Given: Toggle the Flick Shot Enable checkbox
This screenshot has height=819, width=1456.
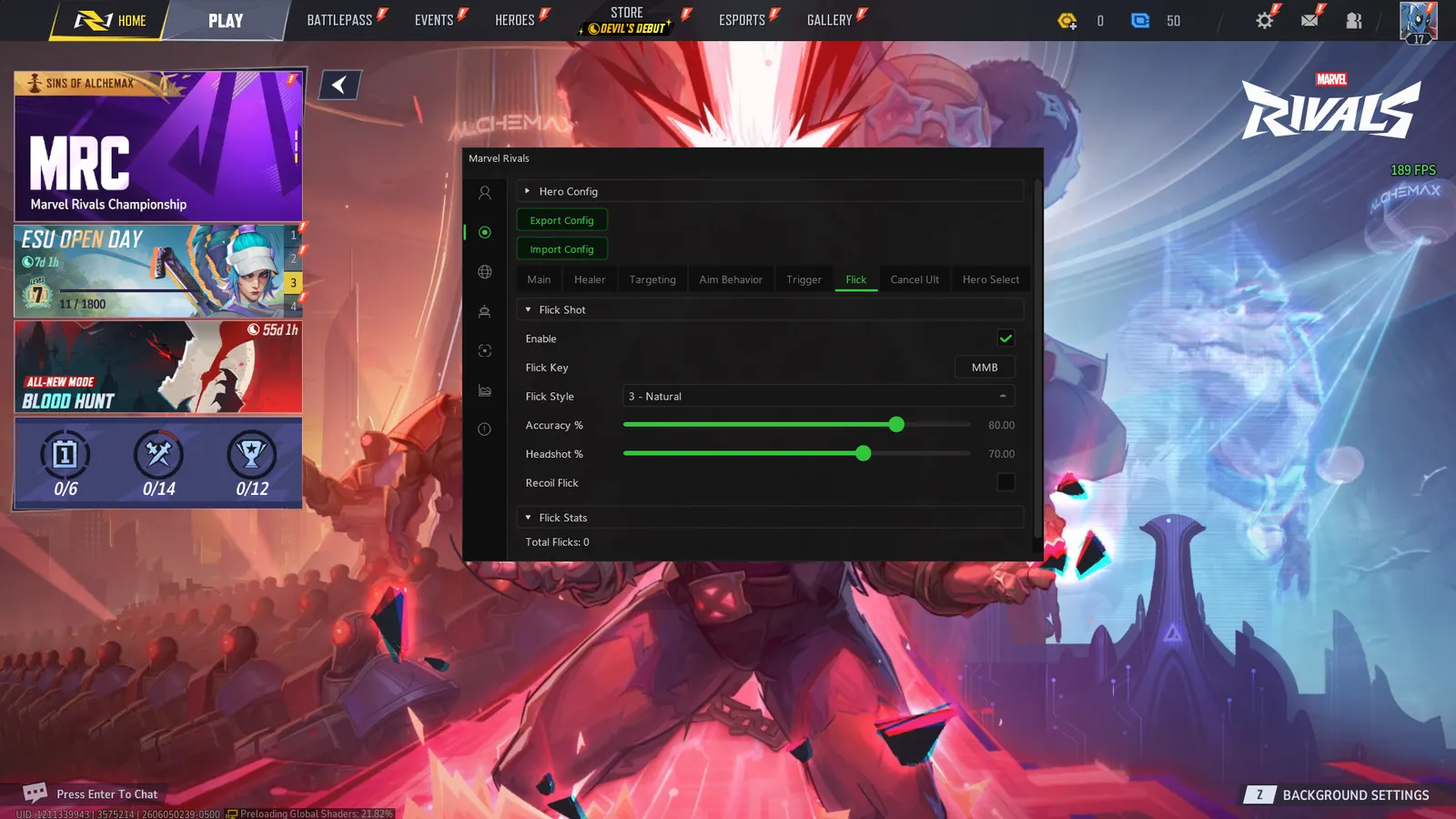Looking at the screenshot, I should click(x=1006, y=339).
